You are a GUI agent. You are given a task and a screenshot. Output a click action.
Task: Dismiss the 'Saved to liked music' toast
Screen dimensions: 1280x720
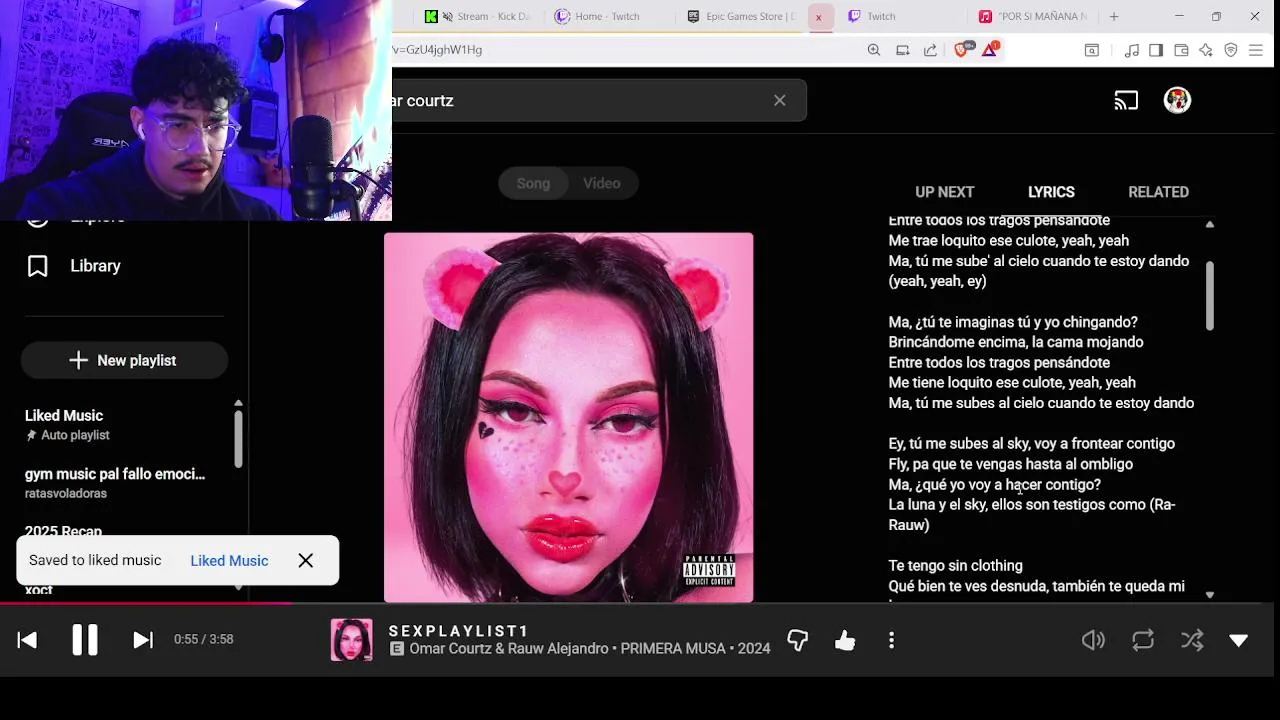point(305,560)
